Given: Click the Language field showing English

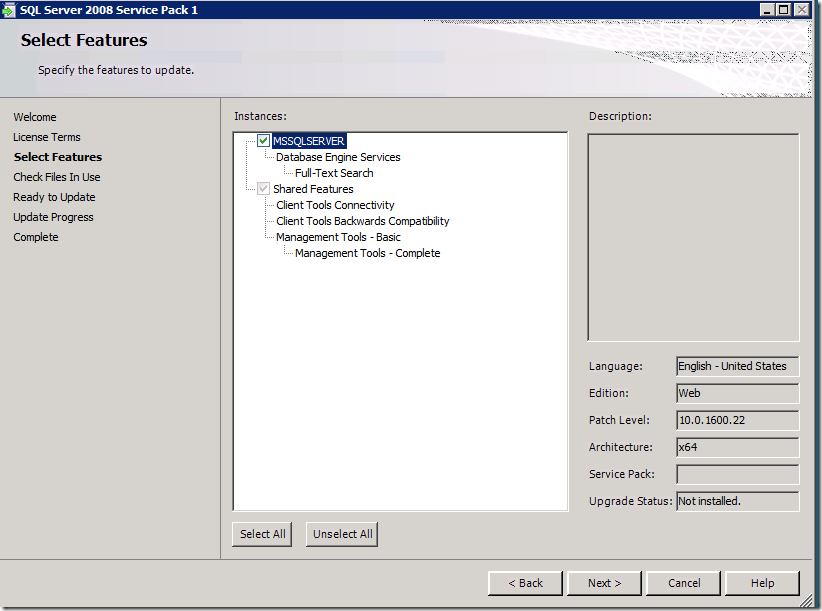Looking at the screenshot, I should 738,366.
